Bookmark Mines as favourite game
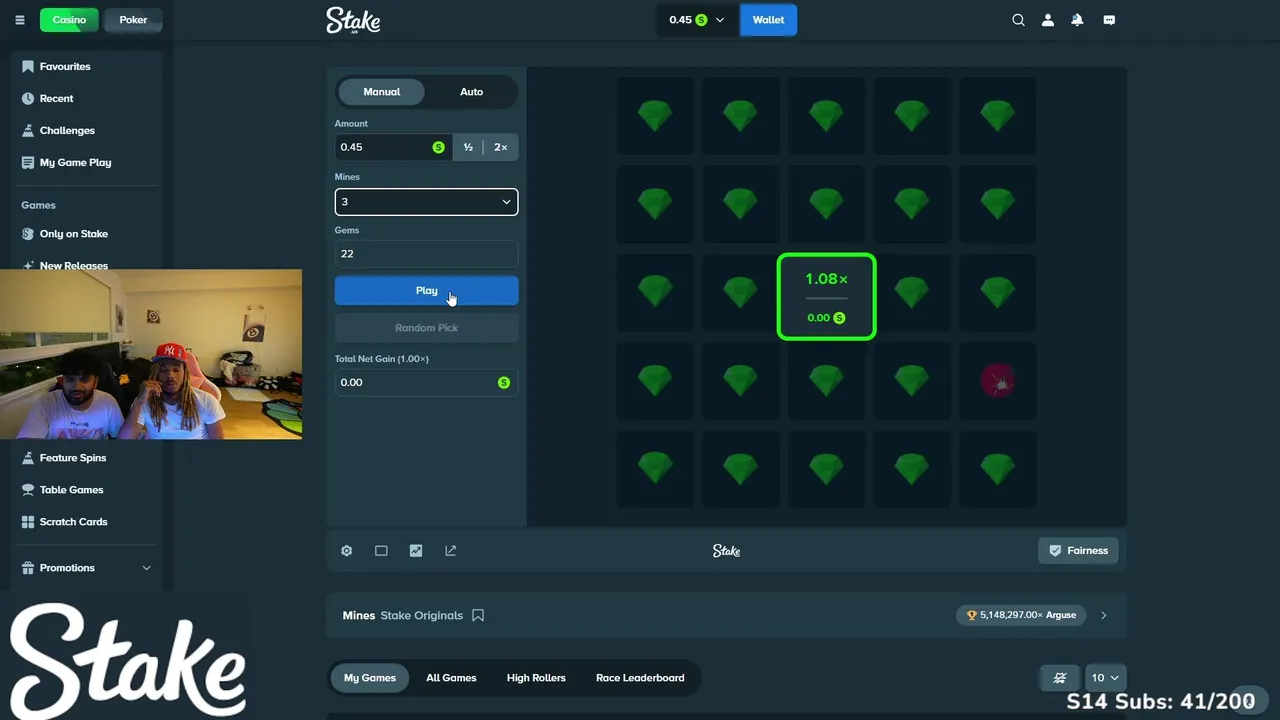 [478, 615]
